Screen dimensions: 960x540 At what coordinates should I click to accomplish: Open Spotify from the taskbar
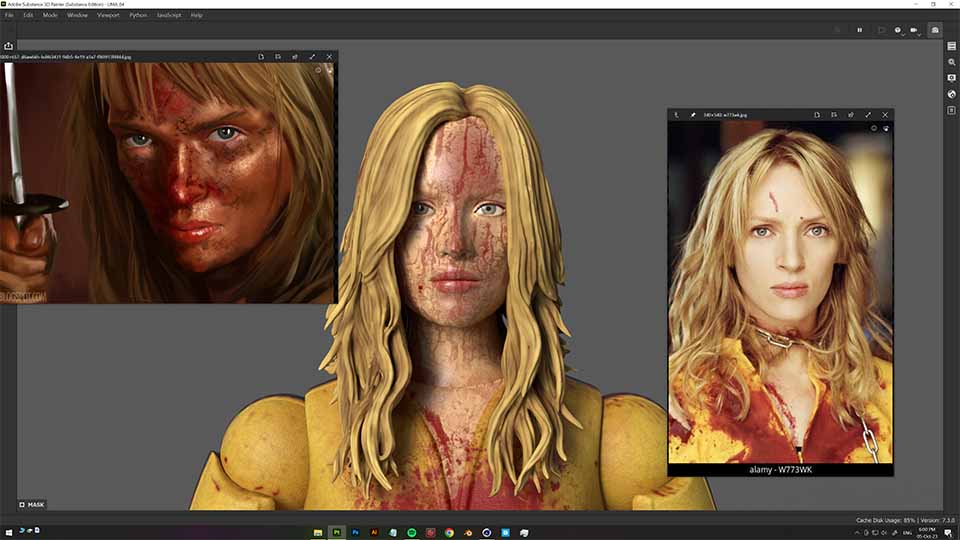click(411, 533)
